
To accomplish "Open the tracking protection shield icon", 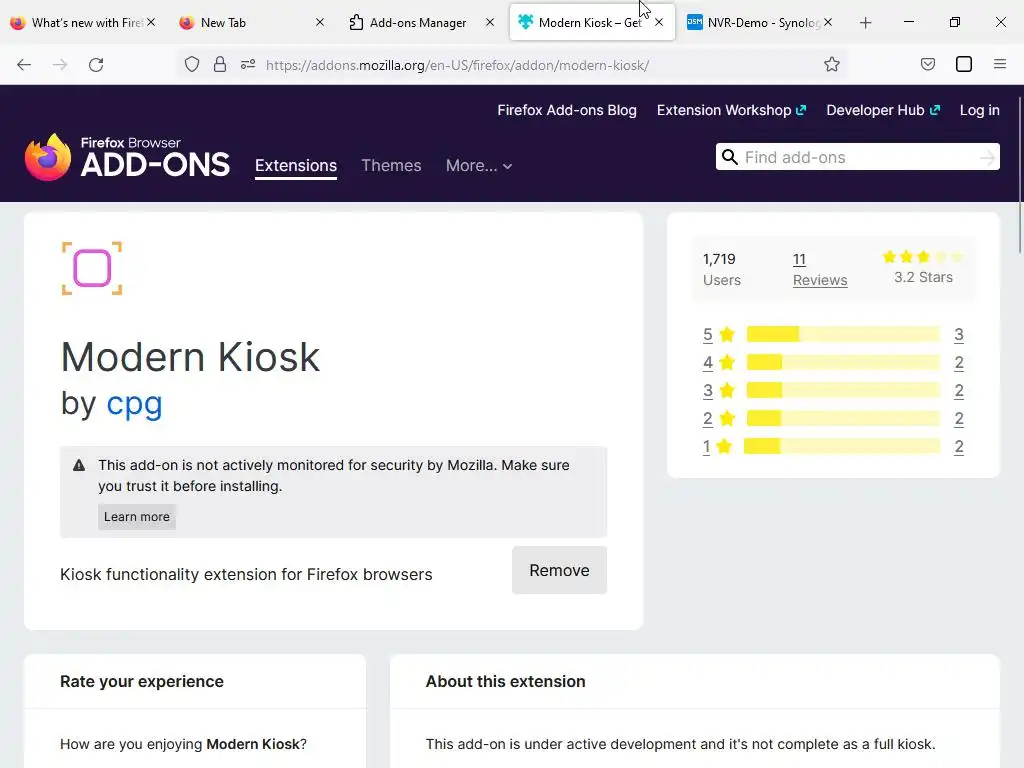I will pos(192,65).
